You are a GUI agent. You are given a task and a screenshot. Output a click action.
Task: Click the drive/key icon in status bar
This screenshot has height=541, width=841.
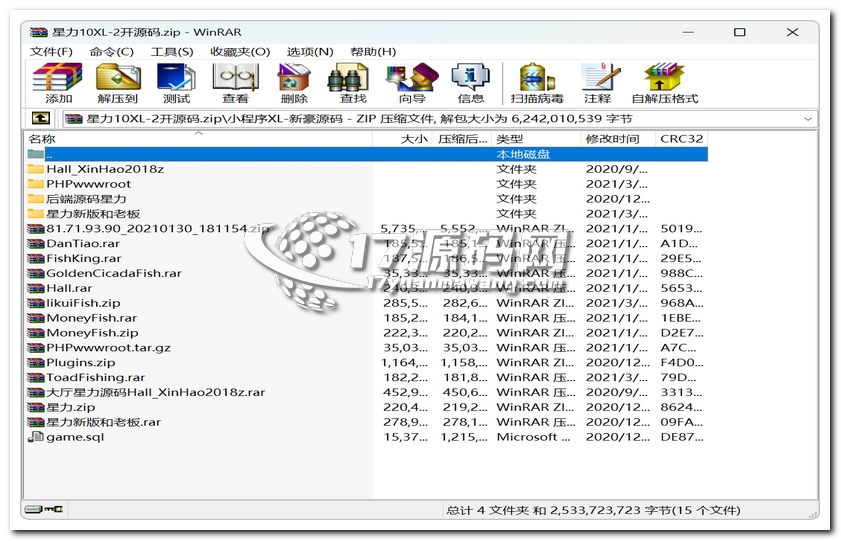pyautogui.click(x=43, y=509)
